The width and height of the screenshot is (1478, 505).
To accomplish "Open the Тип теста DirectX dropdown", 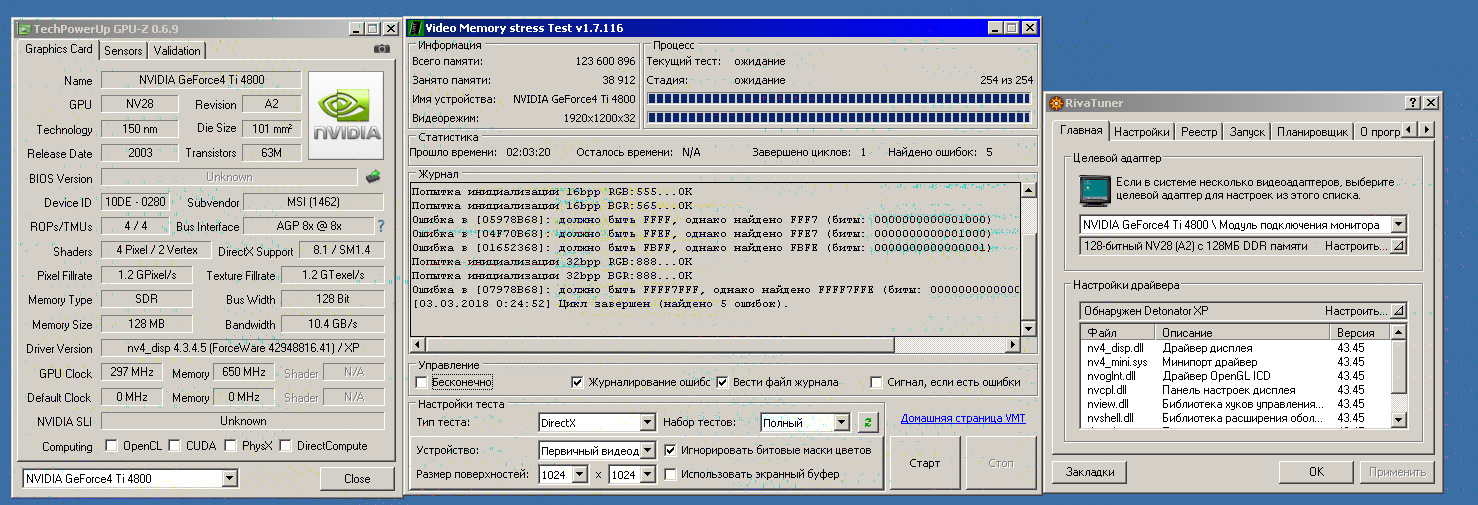I will pyautogui.click(x=647, y=422).
